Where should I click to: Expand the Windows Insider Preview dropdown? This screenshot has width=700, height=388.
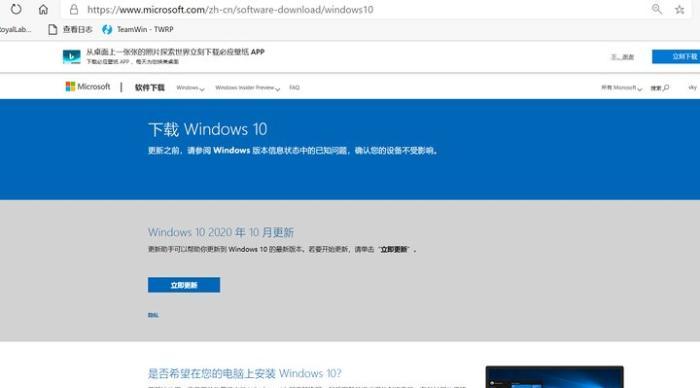coord(247,88)
